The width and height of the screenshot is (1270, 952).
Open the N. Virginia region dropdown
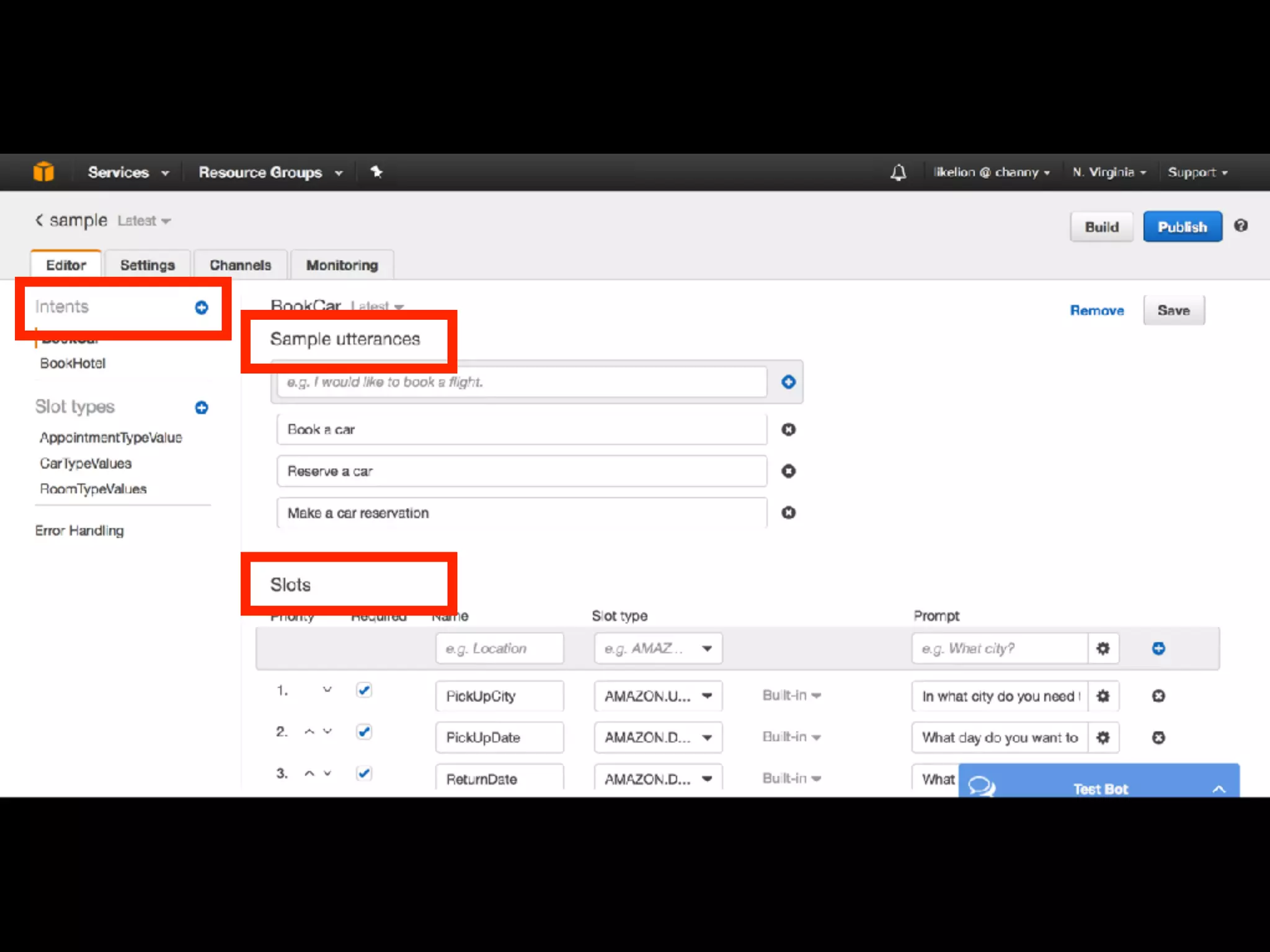[1109, 172]
